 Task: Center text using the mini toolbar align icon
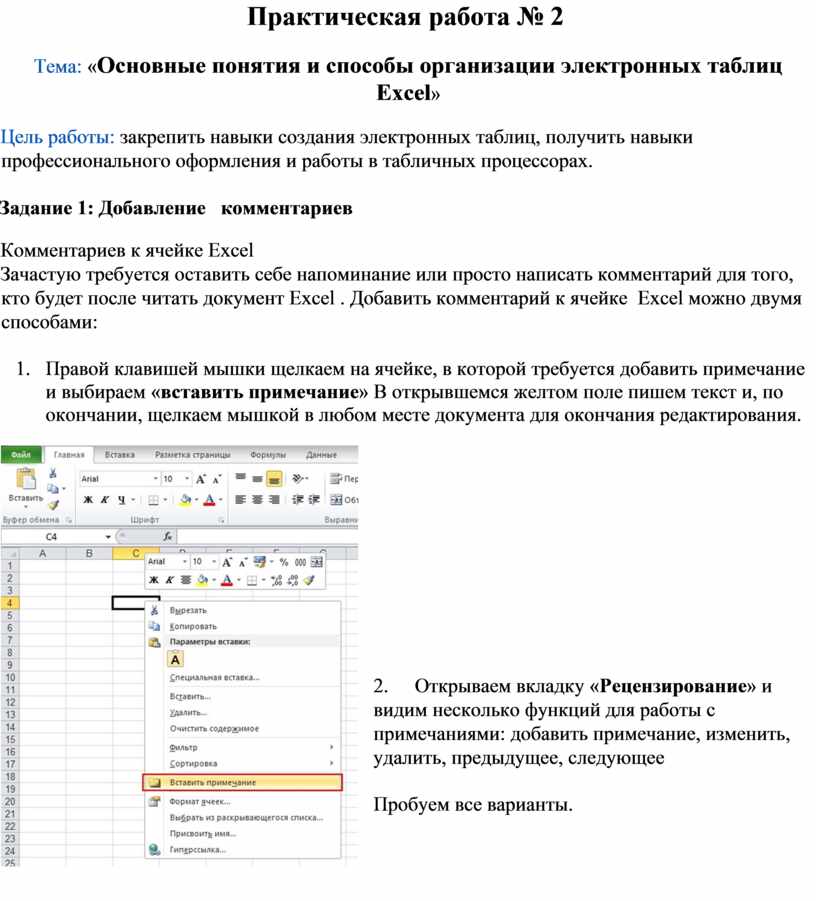point(186,580)
